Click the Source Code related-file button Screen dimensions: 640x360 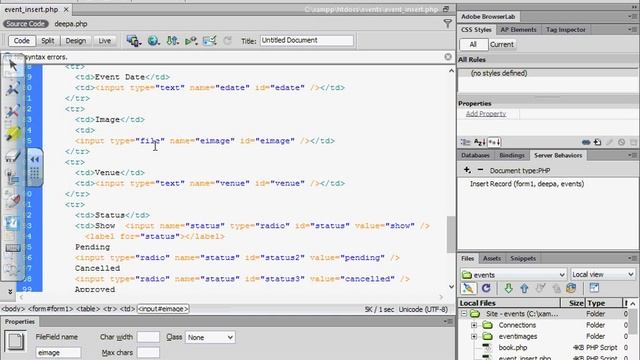coord(25,24)
